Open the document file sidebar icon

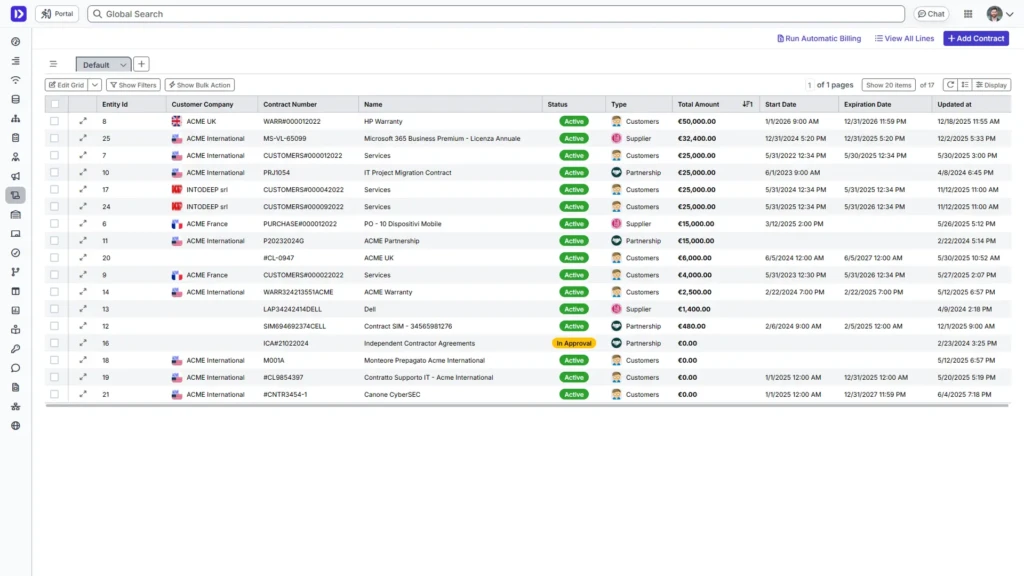pyautogui.click(x=16, y=387)
